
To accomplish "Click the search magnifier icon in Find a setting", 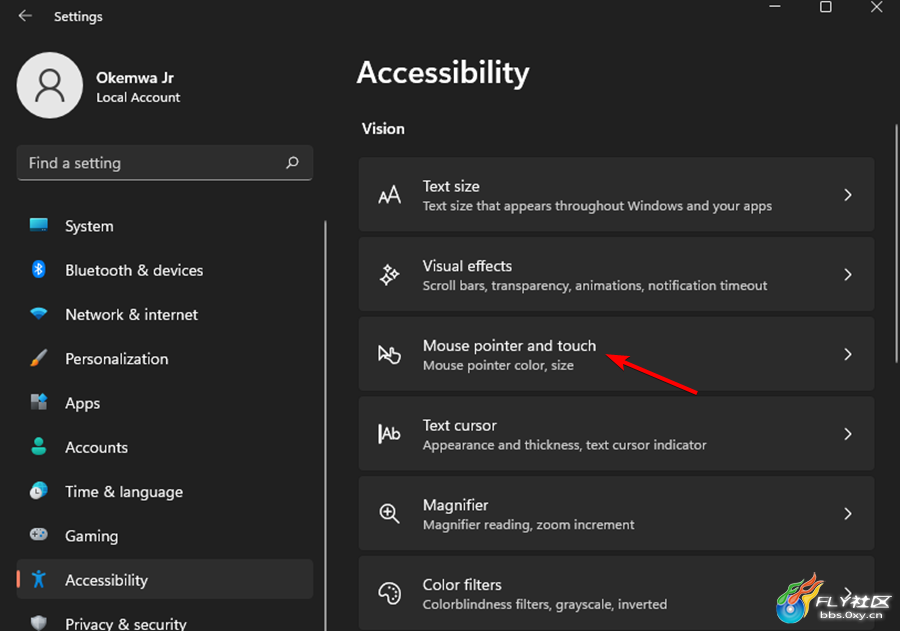I will click(x=292, y=162).
